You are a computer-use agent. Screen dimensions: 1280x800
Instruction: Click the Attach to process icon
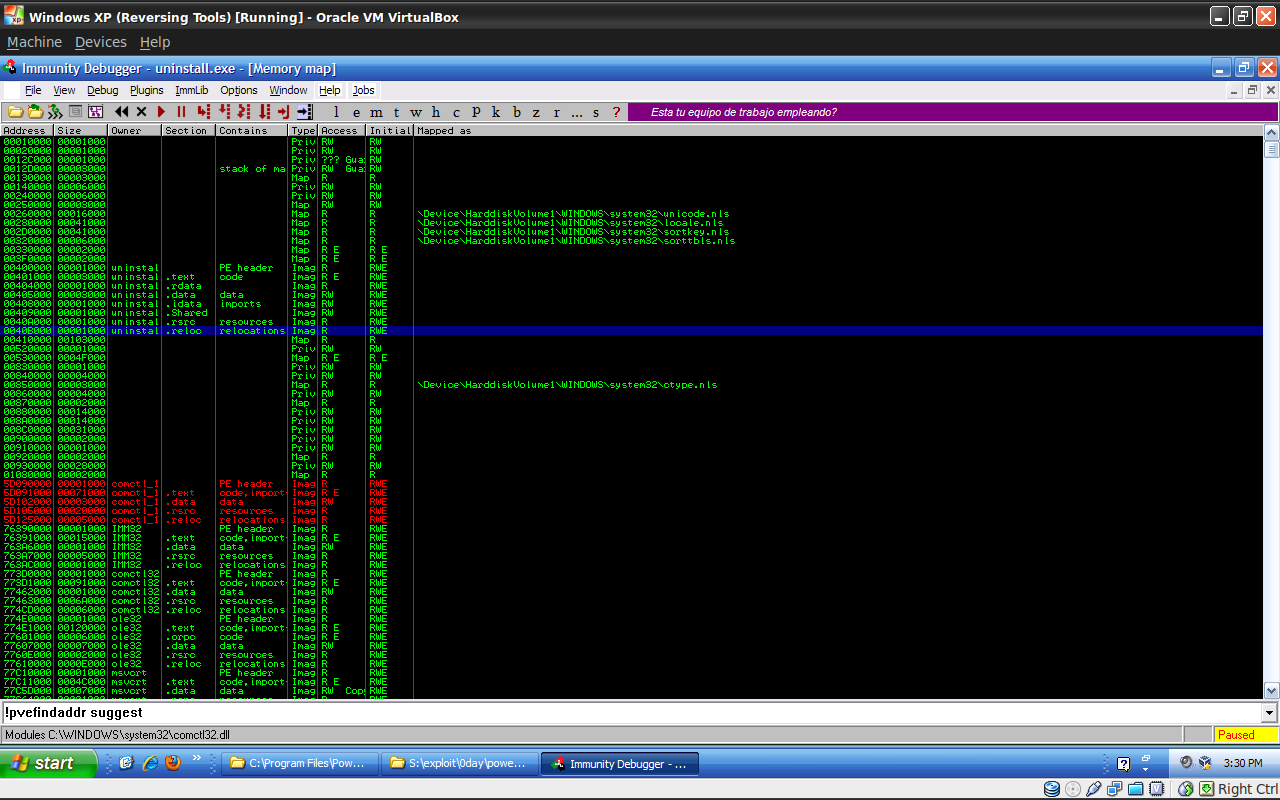(x=35, y=112)
